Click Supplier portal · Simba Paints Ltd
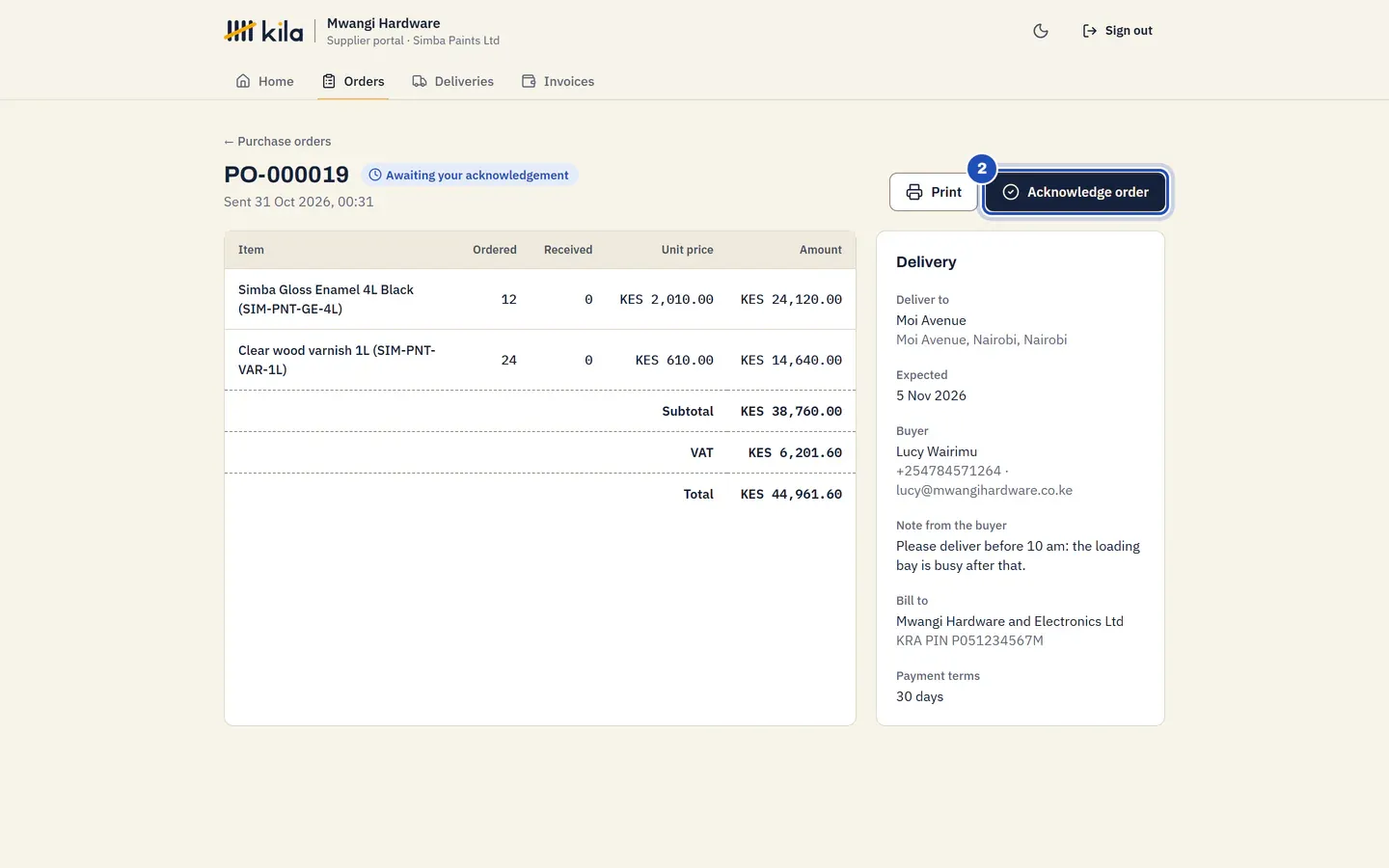Screen dimensions: 1389x868 (x=413, y=41)
